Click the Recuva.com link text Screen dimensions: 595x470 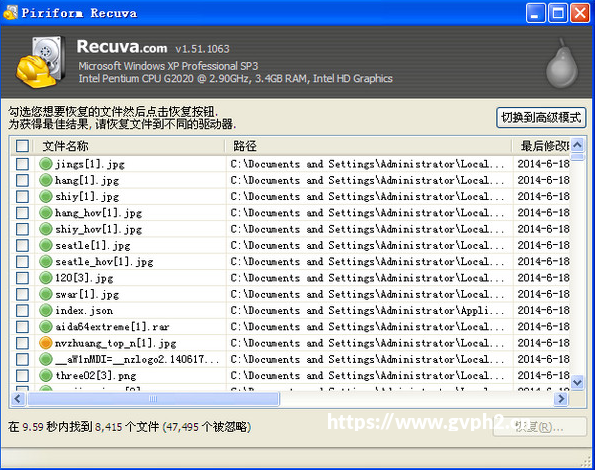[x=122, y=47]
